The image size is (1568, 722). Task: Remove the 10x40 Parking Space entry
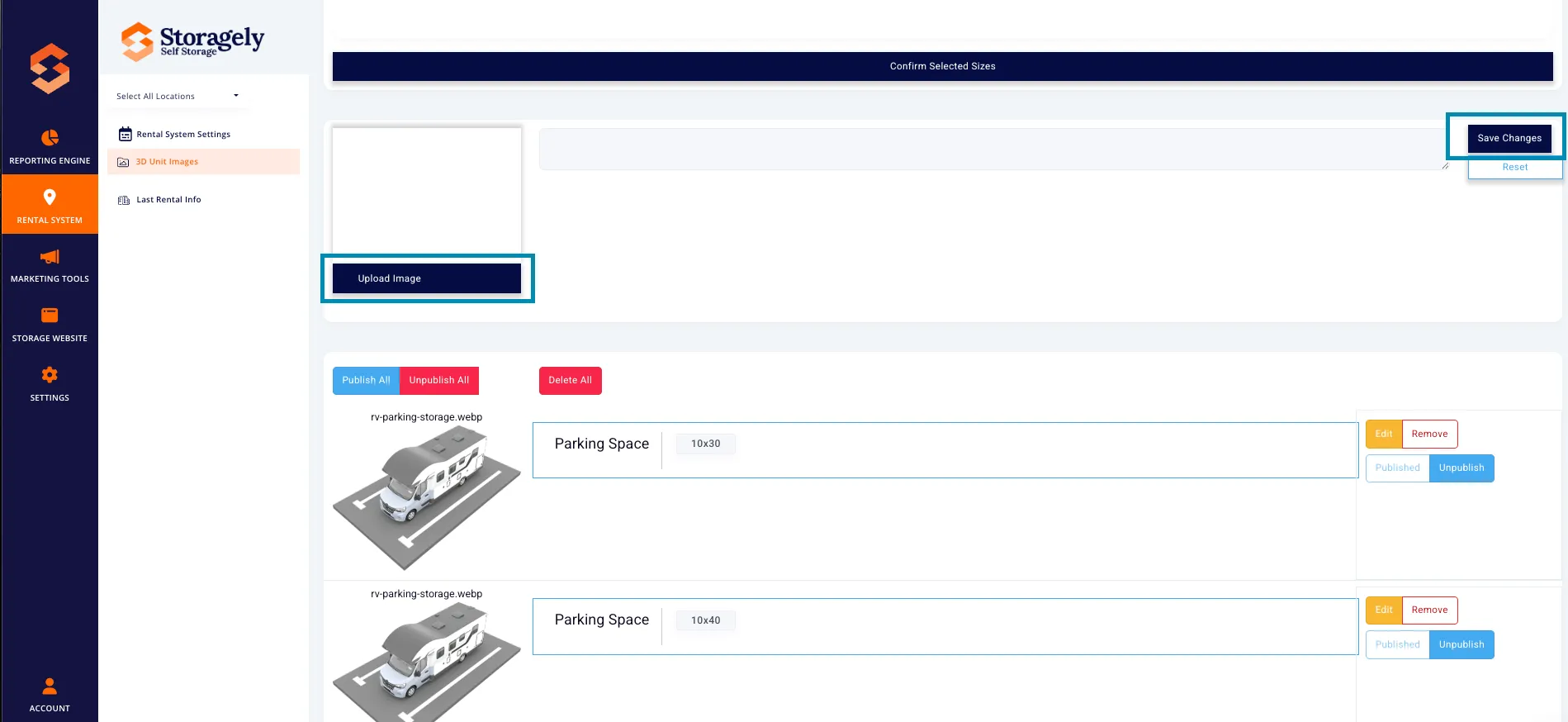[1430, 610]
